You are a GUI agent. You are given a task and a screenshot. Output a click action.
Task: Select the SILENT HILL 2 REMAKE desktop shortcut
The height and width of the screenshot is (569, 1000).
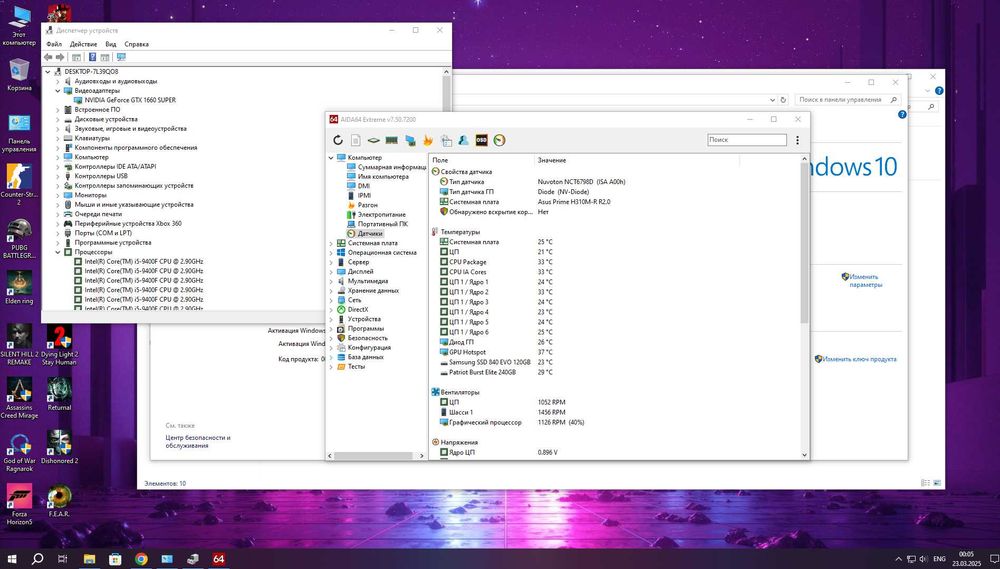click(x=19, y=344)
